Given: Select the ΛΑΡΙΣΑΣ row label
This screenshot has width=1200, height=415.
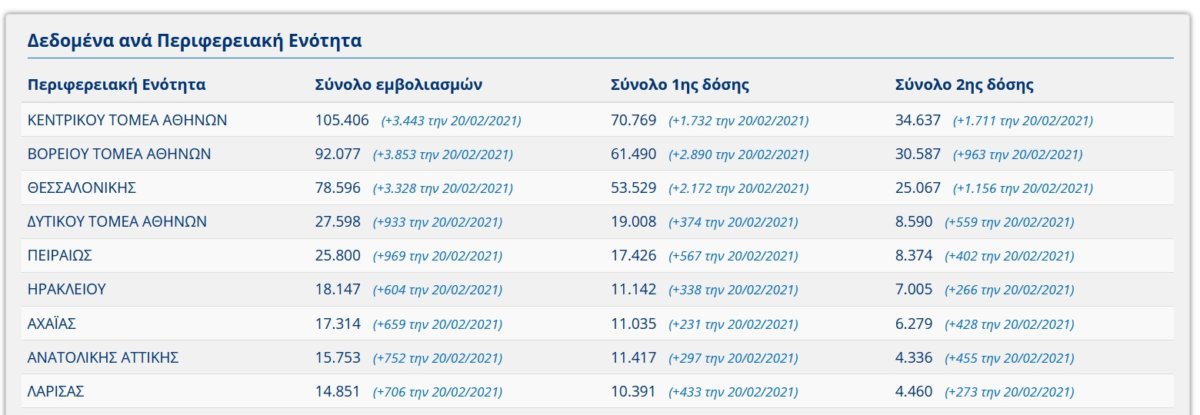Looking at the screenshot, I should pos(56,392).
